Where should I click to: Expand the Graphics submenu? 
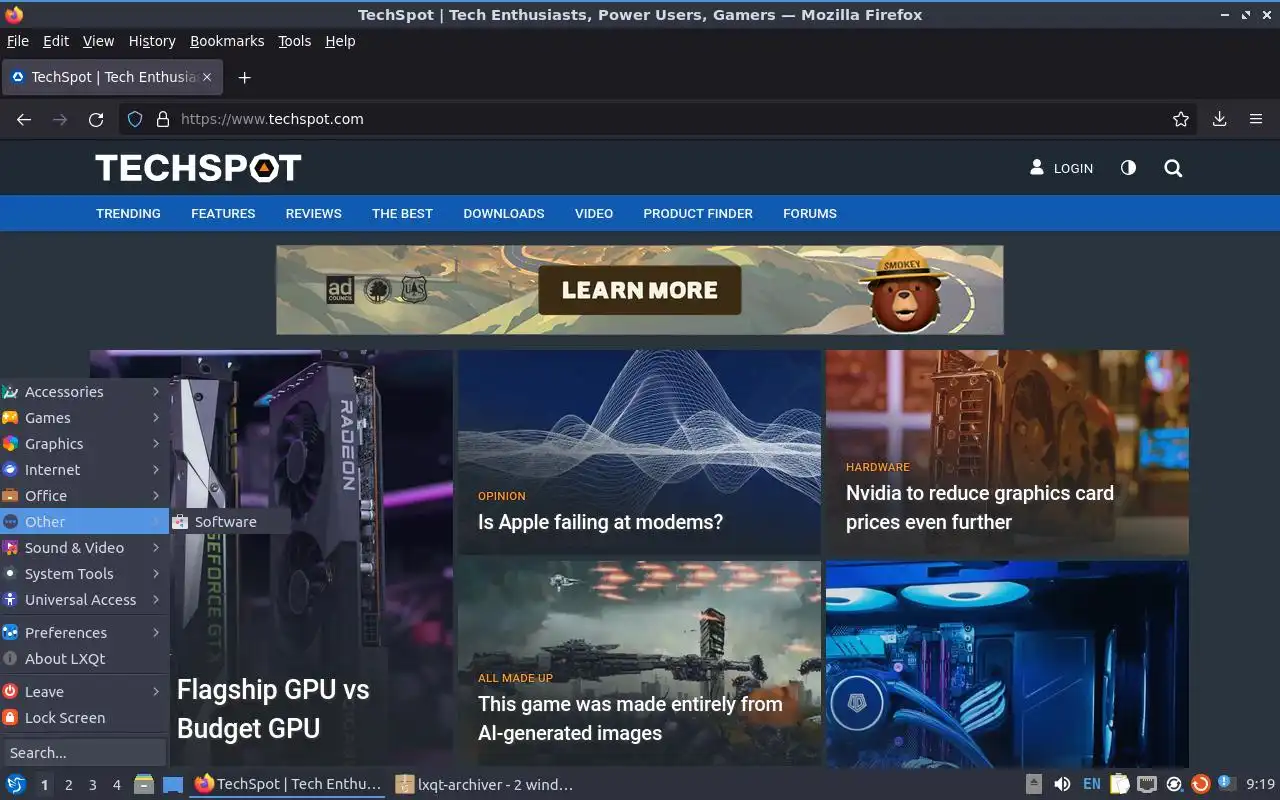(x=84, y=444)
